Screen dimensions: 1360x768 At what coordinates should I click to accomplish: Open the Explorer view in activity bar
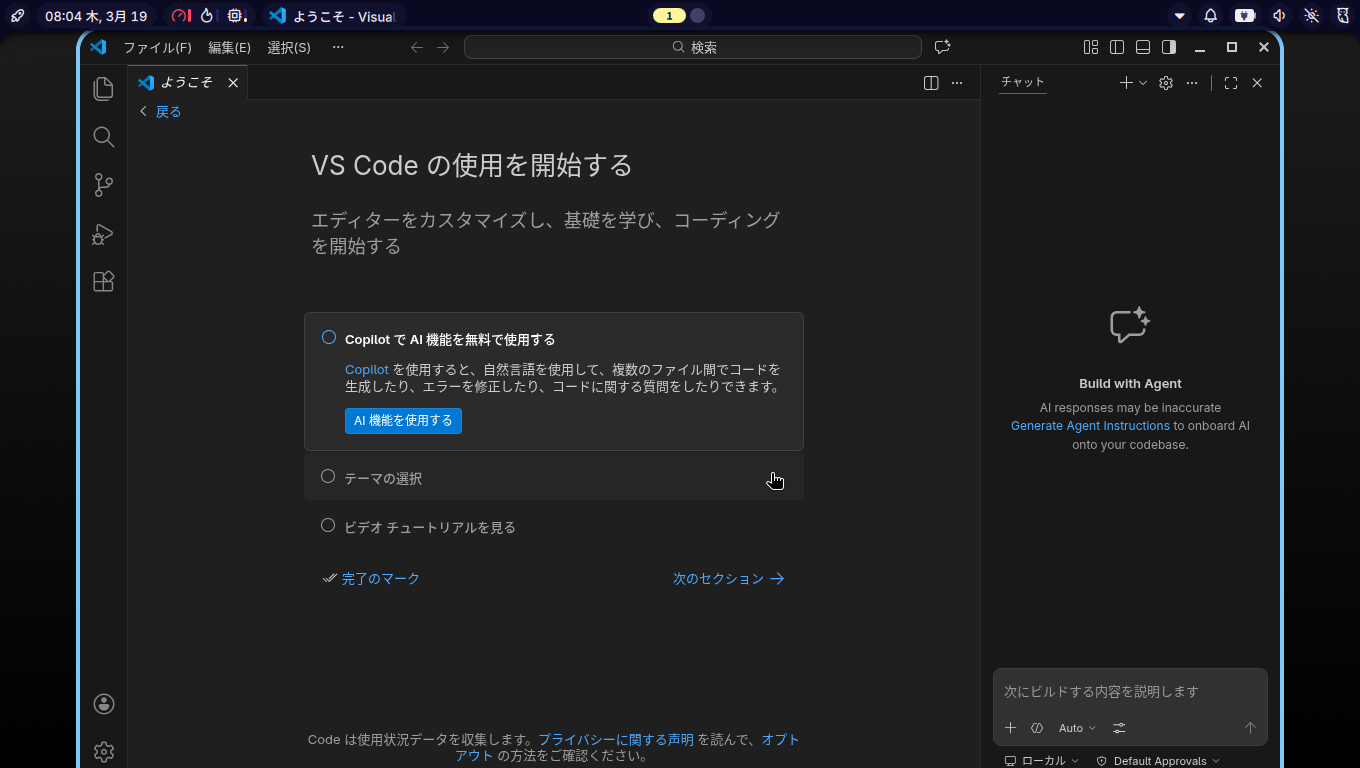pyautogui.click(x=103, y=89)
